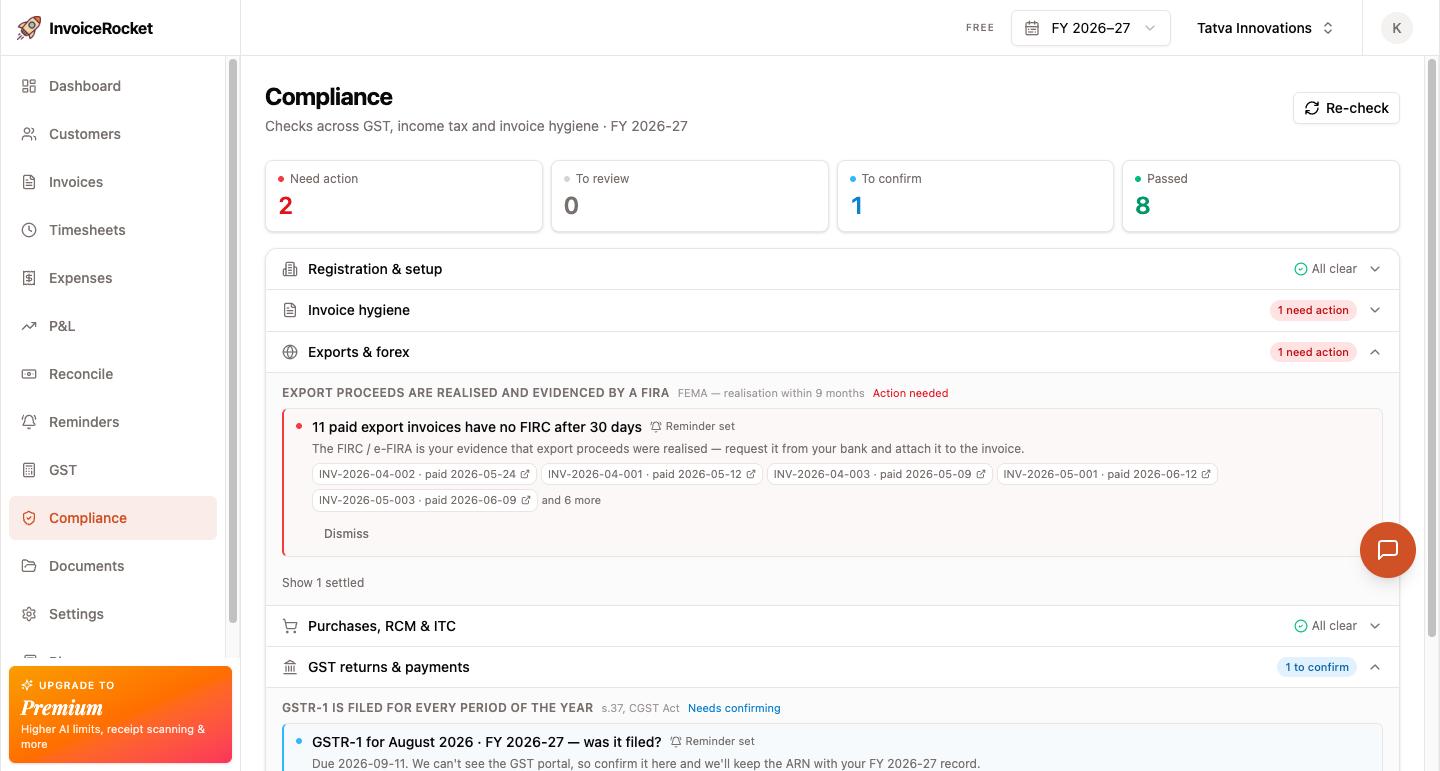The width and height of the screenshot is (1440, 771).
Task: Open the FY 2026–27 year dropdown
Action: coord(1090,28)
